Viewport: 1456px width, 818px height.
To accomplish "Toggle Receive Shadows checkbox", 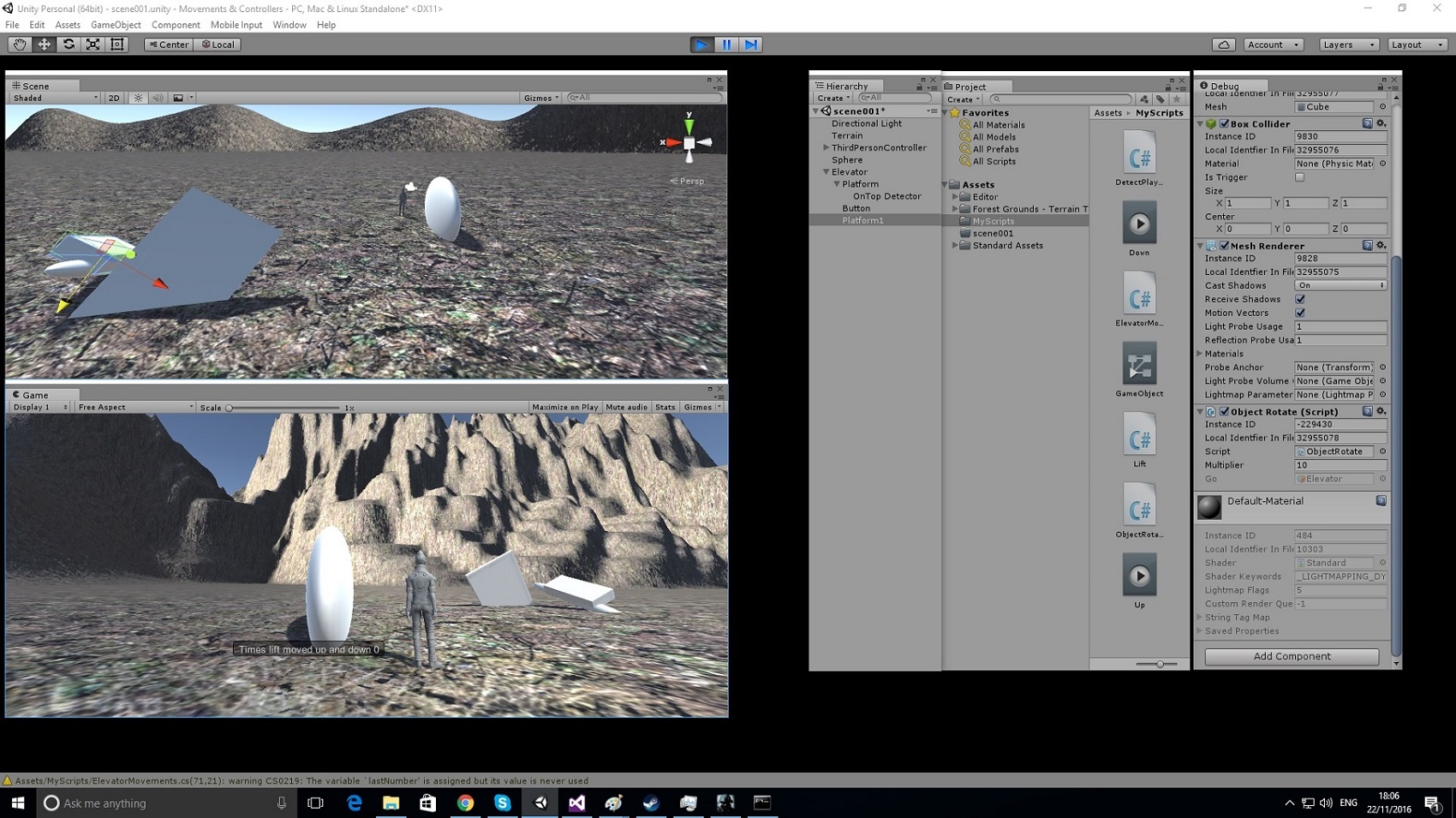I will (x=1299, y=299).
